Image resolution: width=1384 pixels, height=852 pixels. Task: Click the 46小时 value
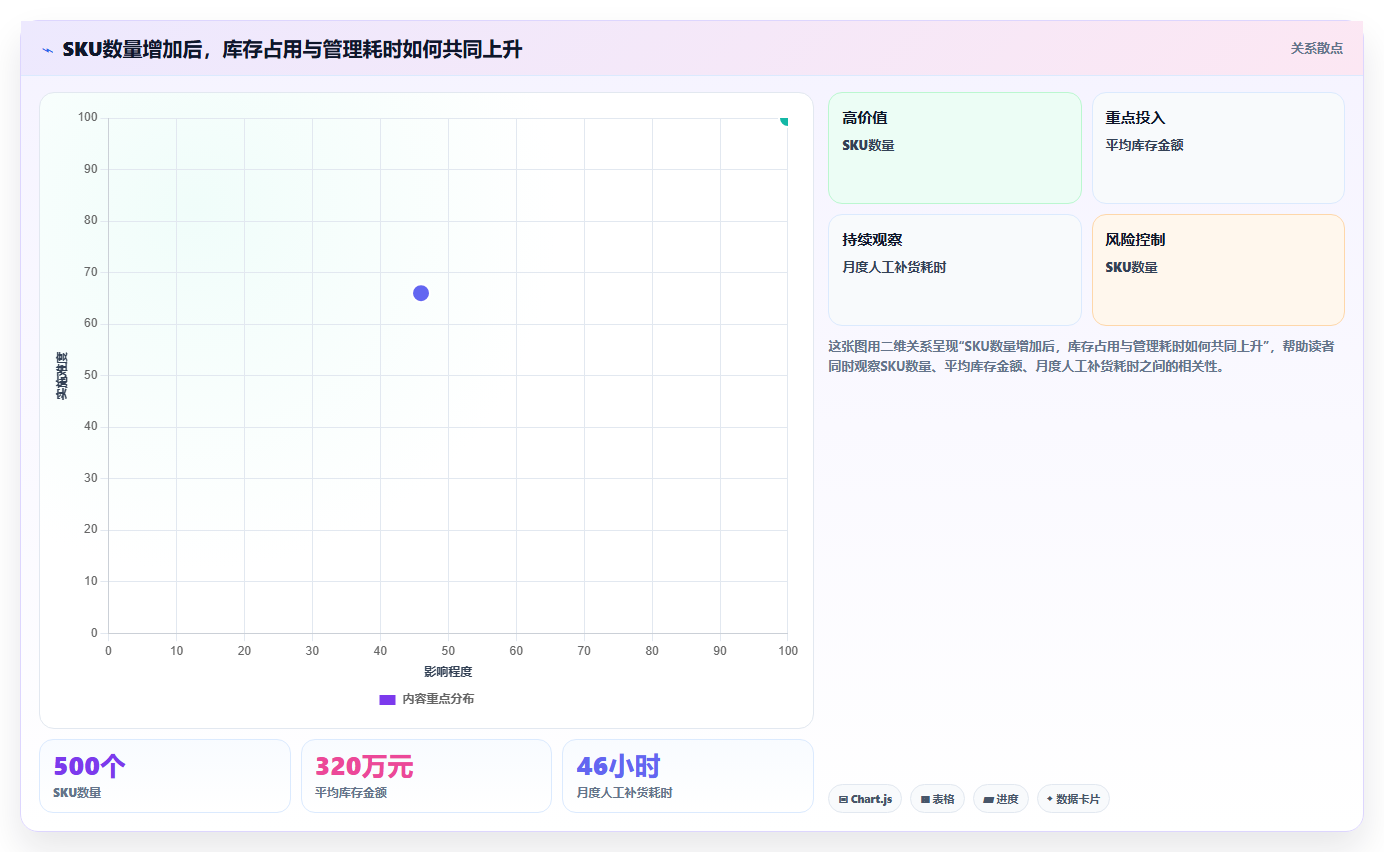click(x=618, y=767)
